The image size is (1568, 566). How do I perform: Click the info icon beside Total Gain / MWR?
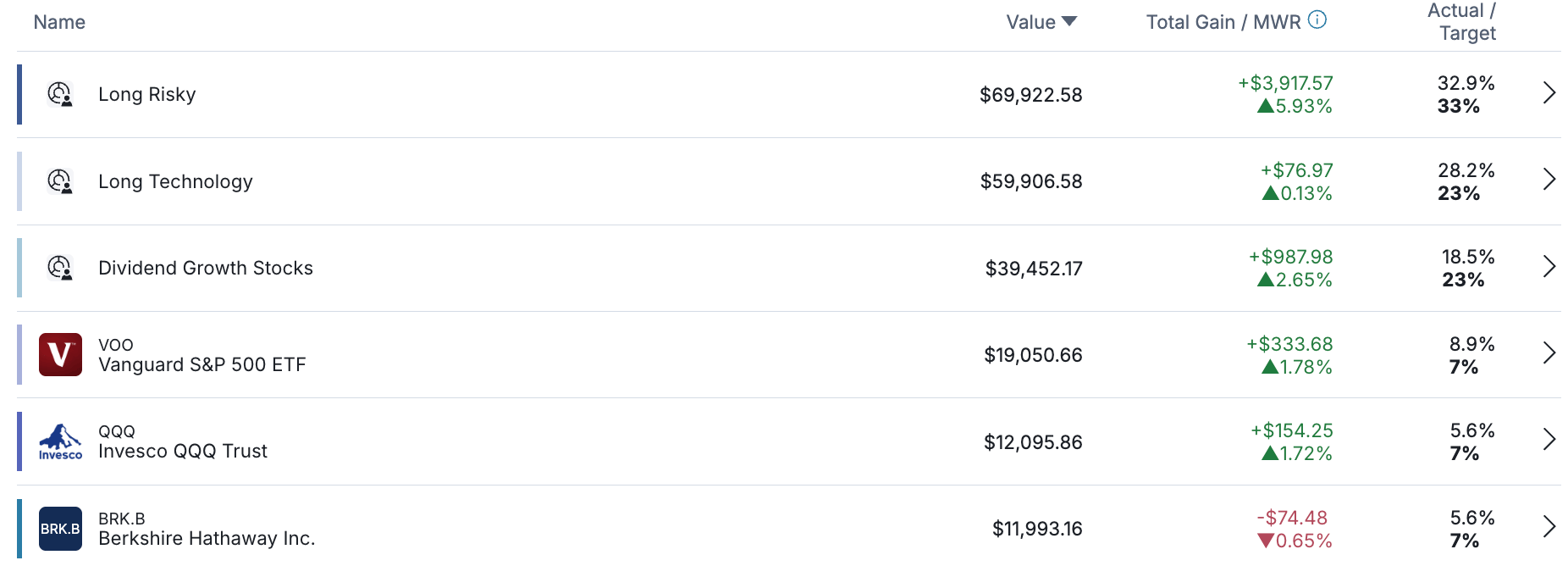(1317, 19)
